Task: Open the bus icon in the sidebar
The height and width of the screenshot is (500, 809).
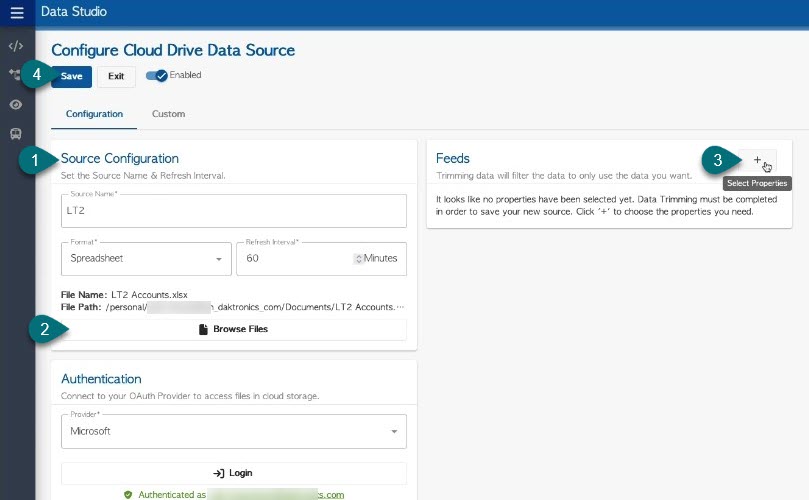Action: 16,133
